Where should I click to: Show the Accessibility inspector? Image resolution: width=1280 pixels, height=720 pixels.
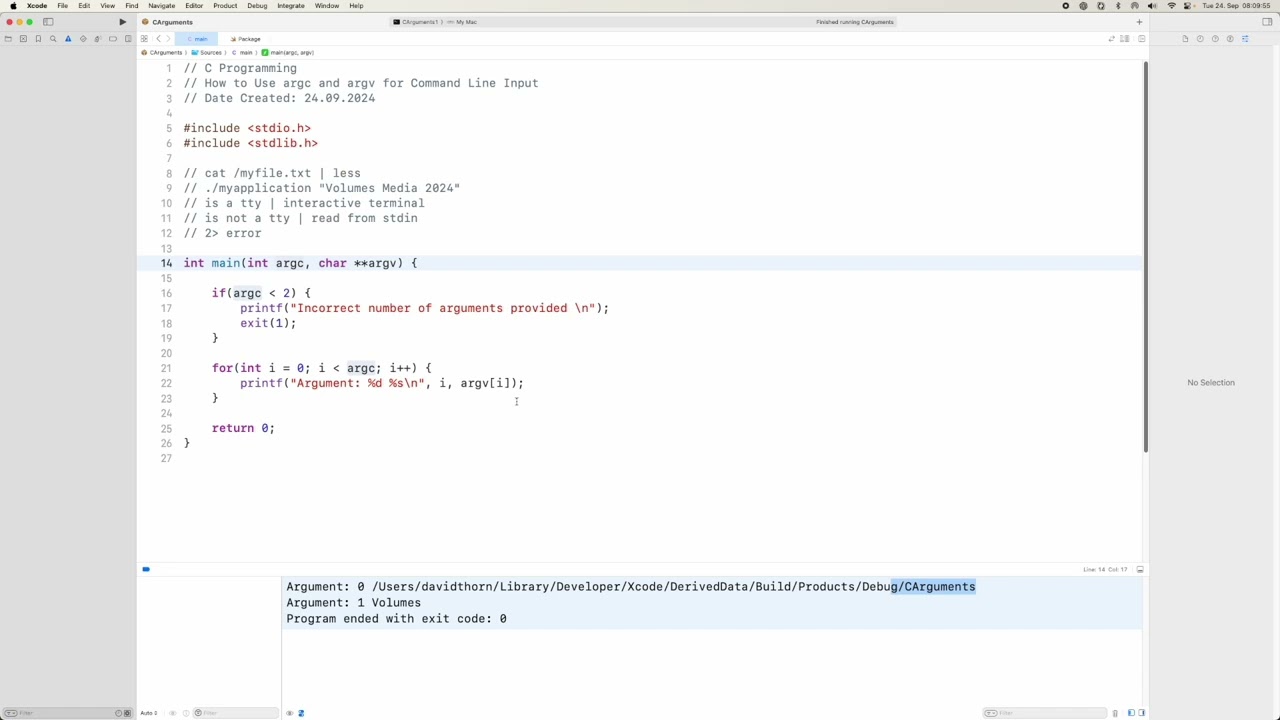[1230, 39]
